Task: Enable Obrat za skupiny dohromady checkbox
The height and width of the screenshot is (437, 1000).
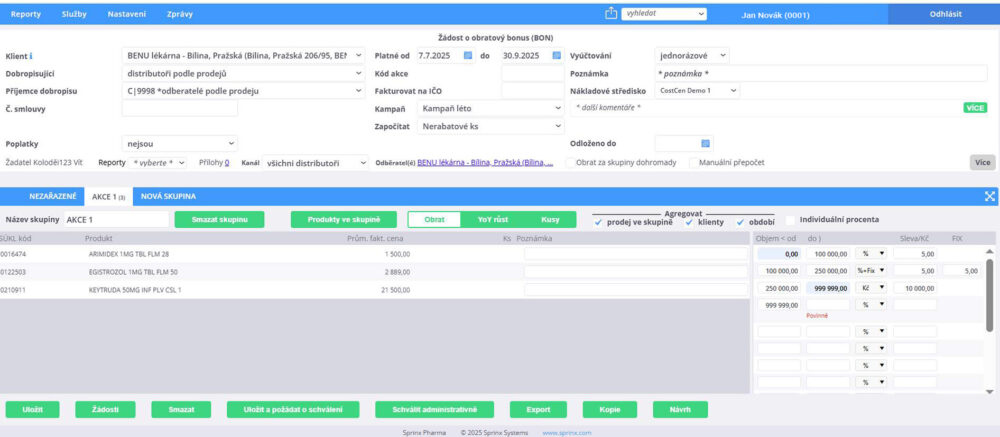Action: (570, 162)
